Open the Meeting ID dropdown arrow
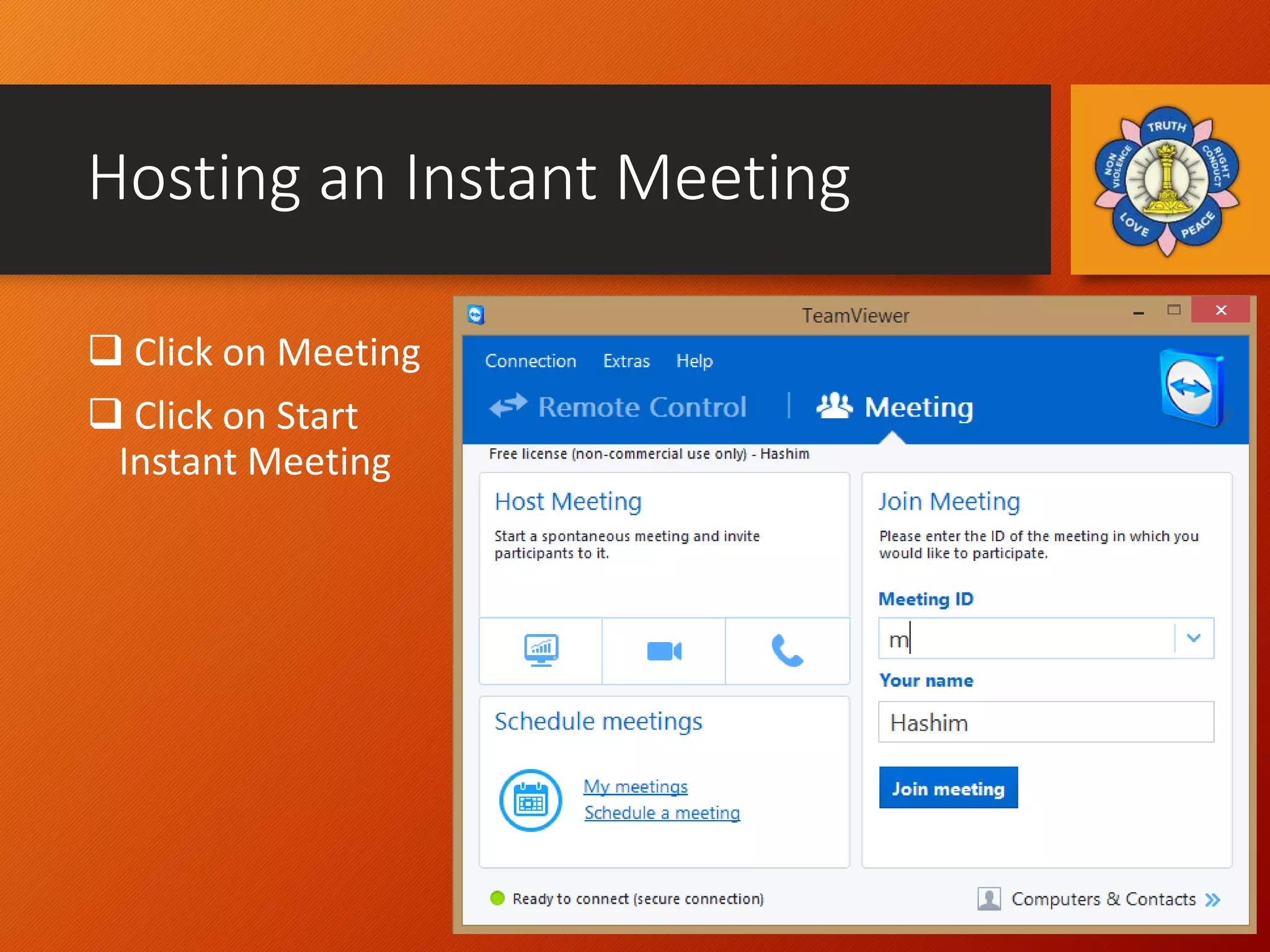The width and height of the screenshot is (1270, 952). (1194, 638)
